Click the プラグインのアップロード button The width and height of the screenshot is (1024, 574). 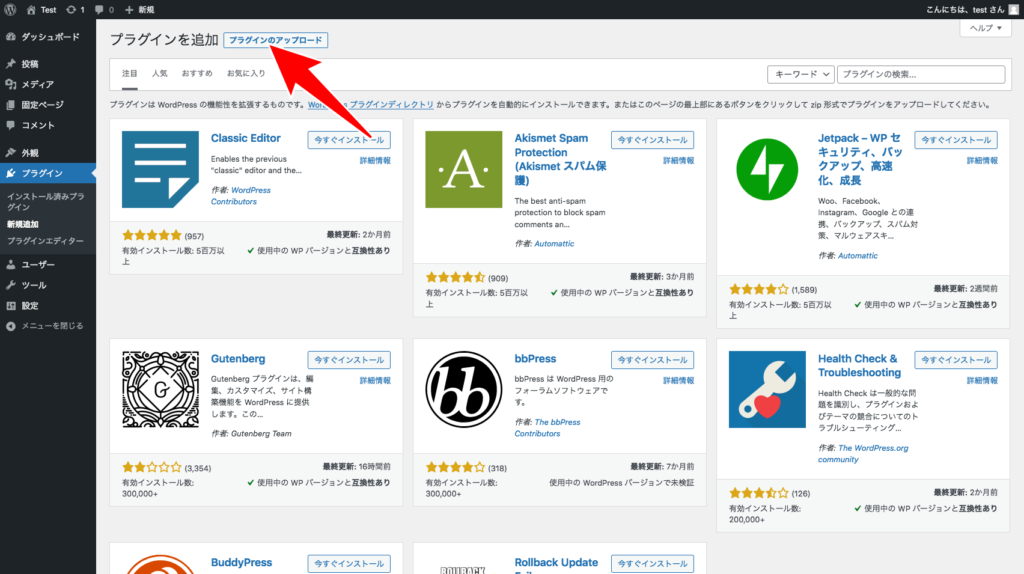(x=275, y=40)
